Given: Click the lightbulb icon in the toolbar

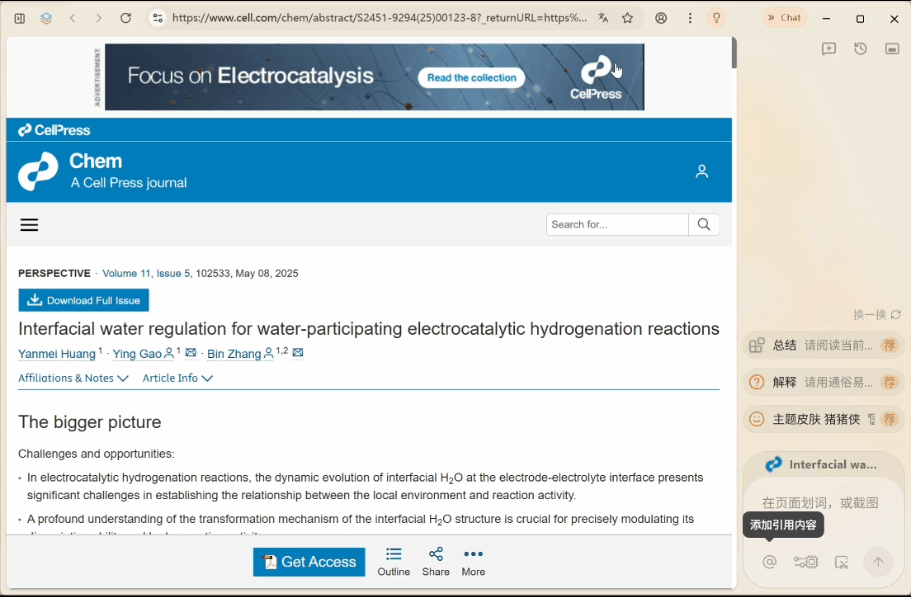Looking at the screenshot, I should point(716,18).
